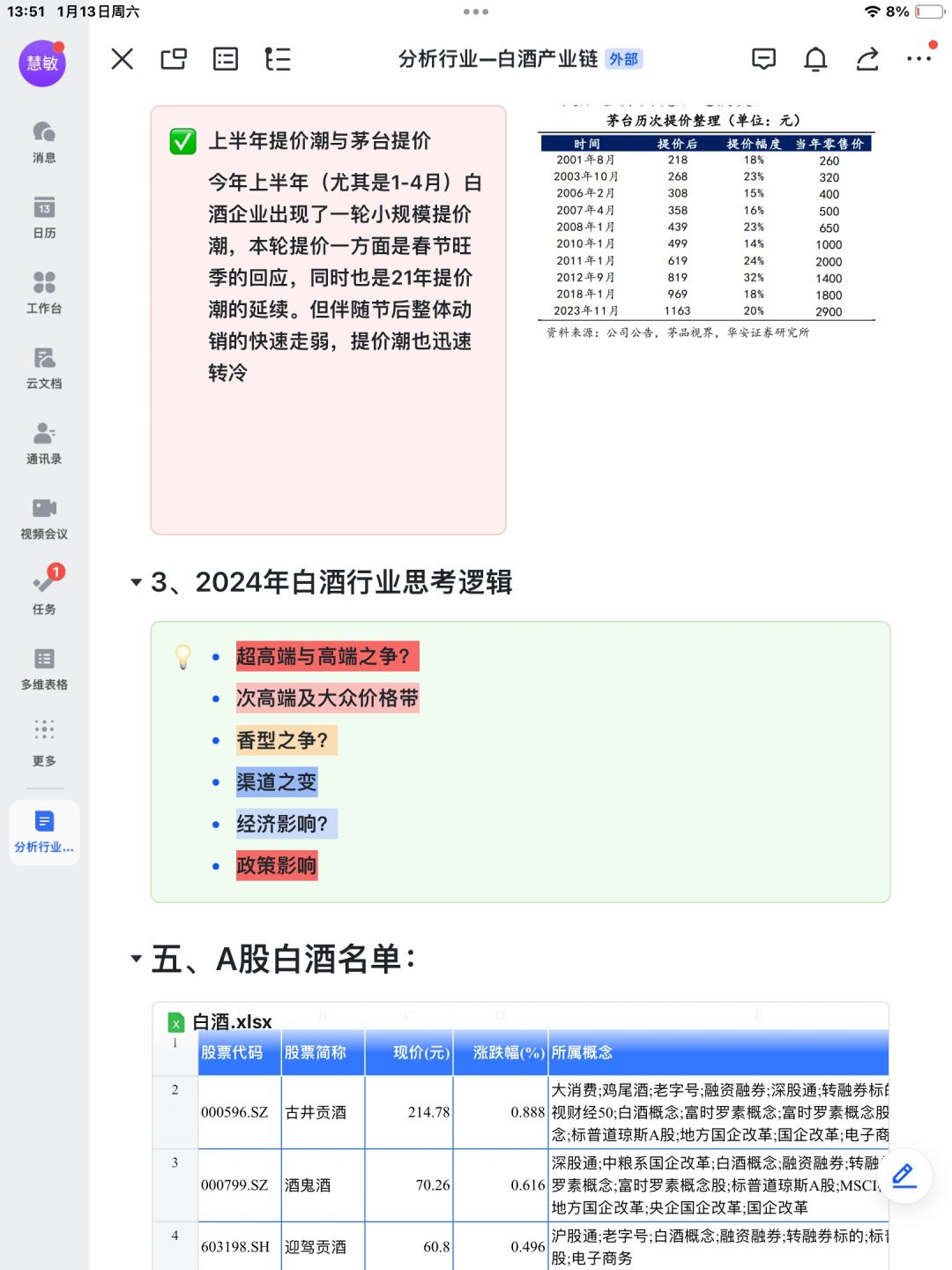Open 工作台 workbench in sidebar

pyautogui.click(x=44, y=293)
